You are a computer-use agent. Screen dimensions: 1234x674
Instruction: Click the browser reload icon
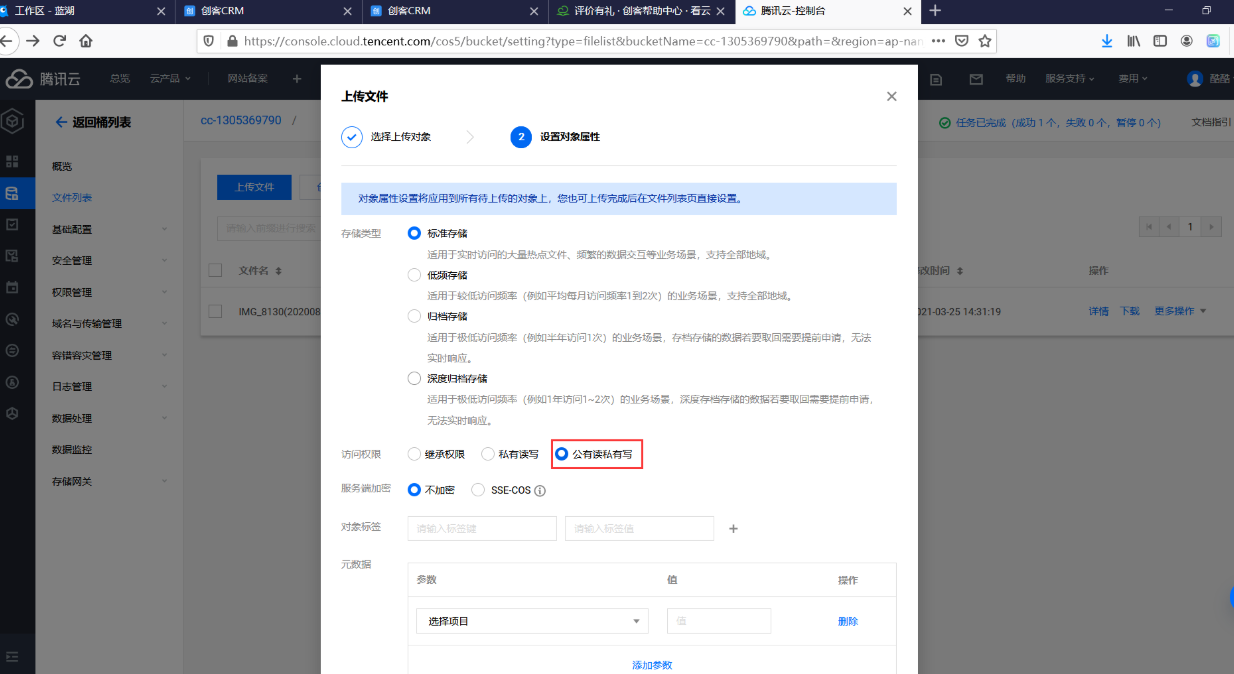pyautogui.click(x=59, y=41)
